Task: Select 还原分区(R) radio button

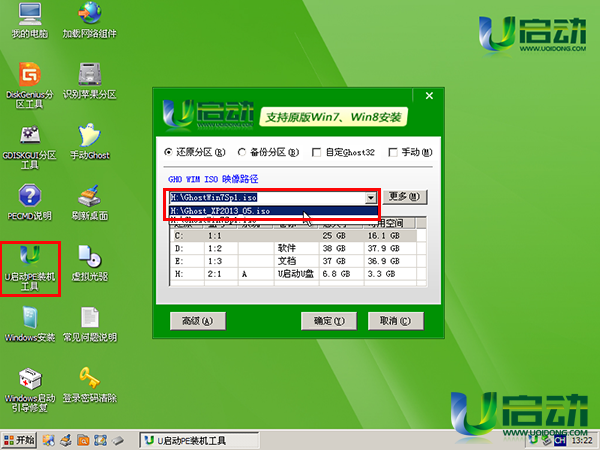Action: tap(168, 152)
